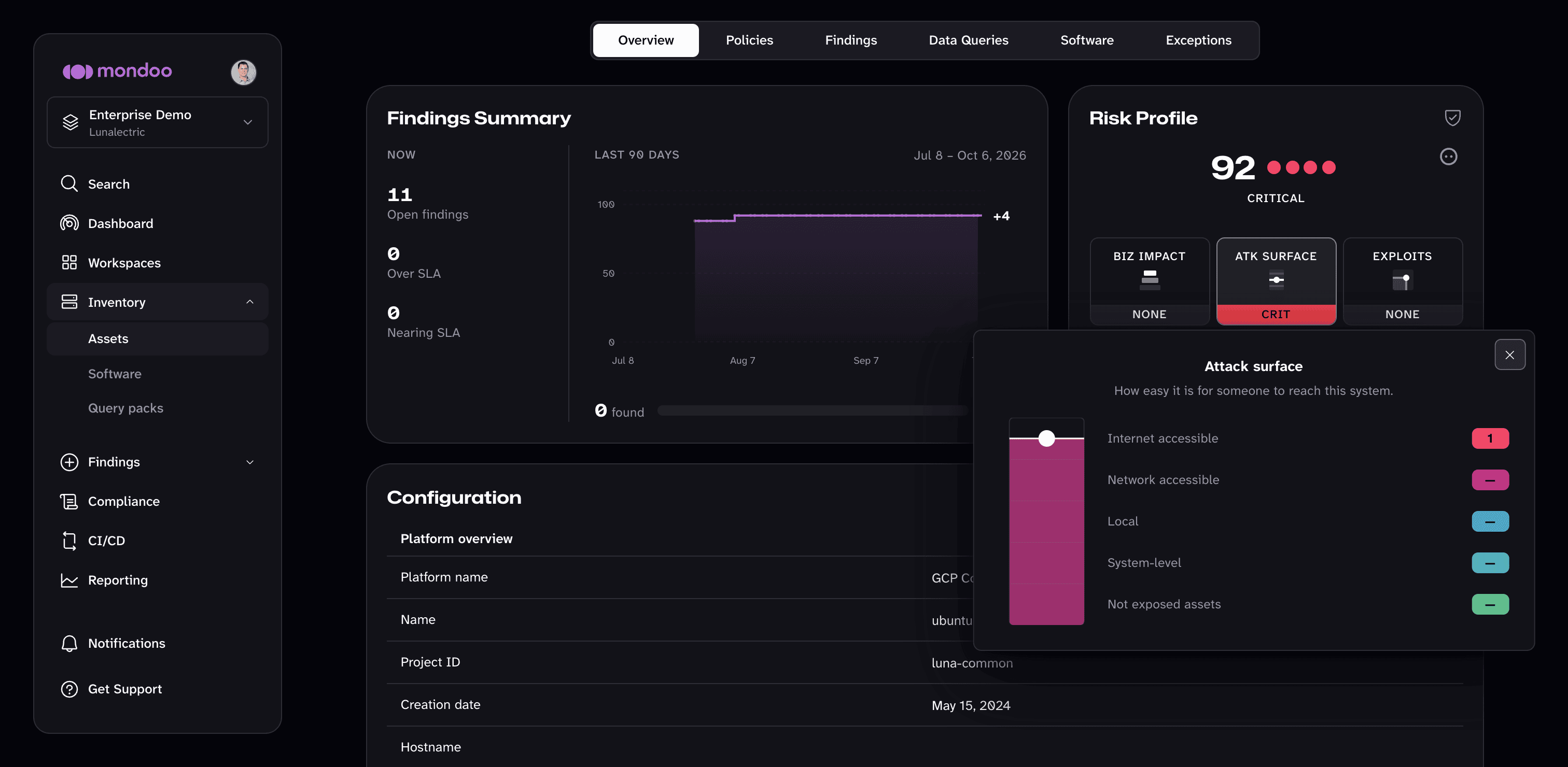Click the shield checkmark icon in Risk Profile
The image size is (1568, 767).
point(1452,118)
